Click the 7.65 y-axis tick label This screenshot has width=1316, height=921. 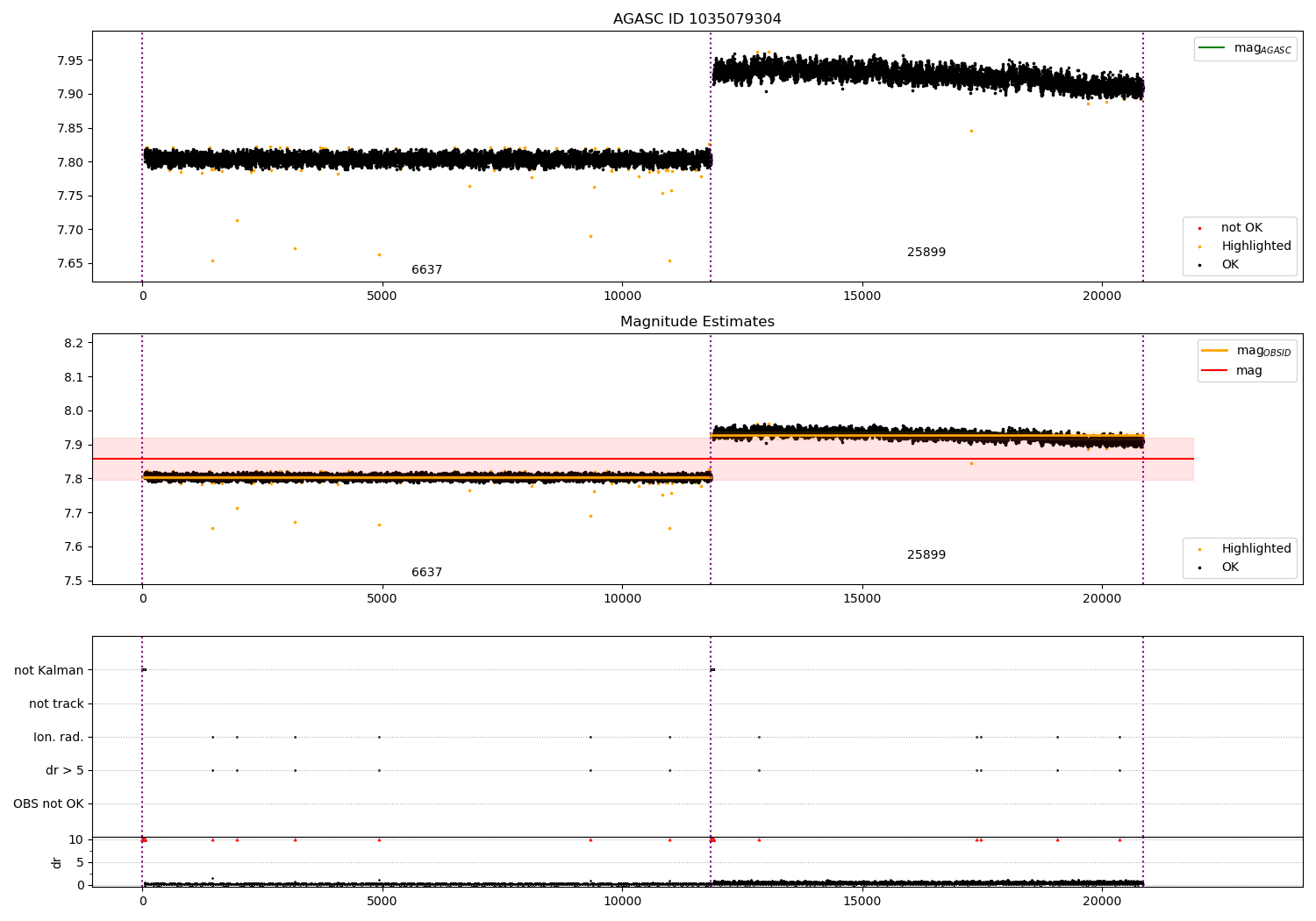70,264
